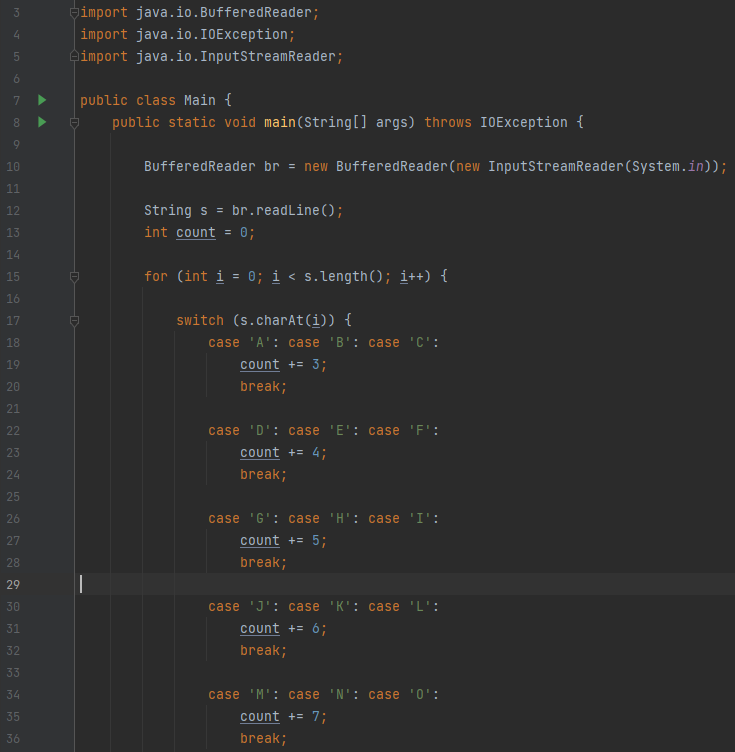
Task: Collapse the imports fold end marker on line 5
Action: 74,56
